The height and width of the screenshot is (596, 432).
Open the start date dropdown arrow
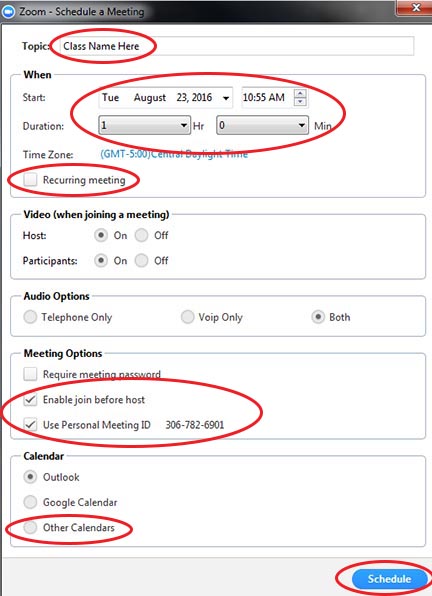tap(226, 98)
